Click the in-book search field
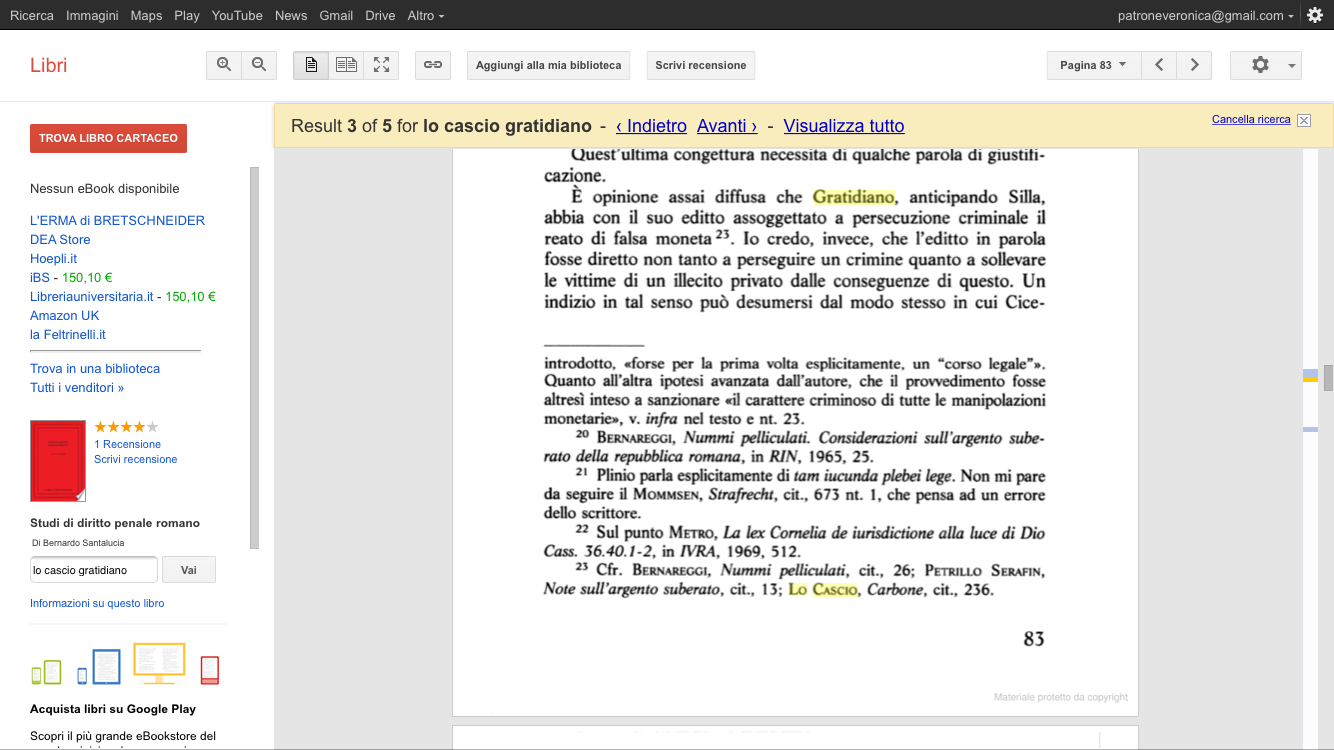 94,570
